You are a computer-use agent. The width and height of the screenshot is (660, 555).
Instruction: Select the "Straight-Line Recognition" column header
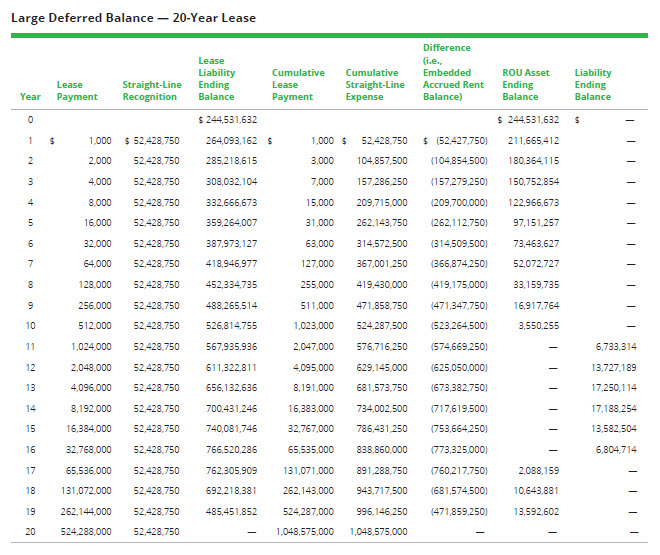point(151,91)
